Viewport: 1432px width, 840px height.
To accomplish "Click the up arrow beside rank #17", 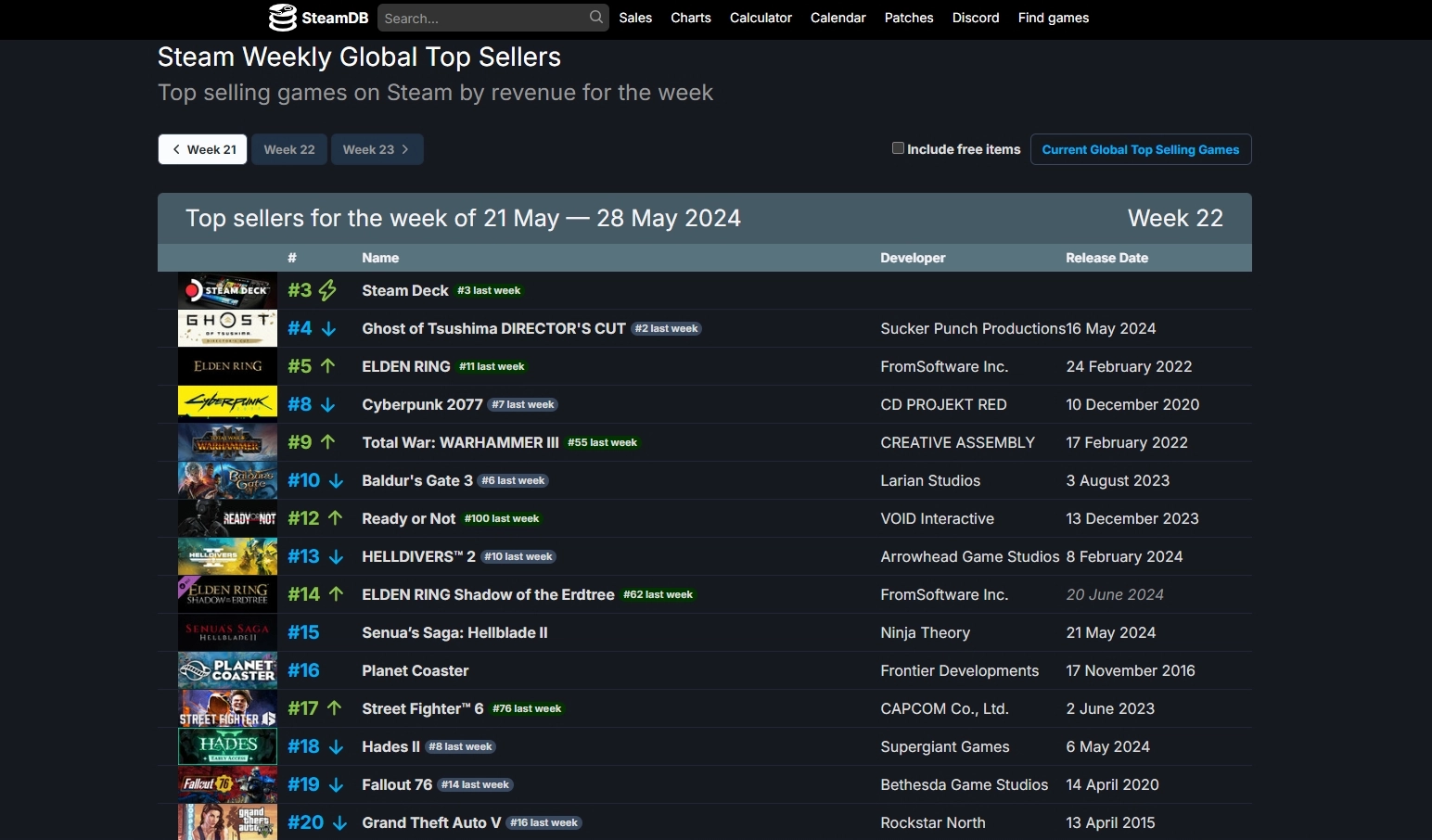I will [x=335, y=708].
